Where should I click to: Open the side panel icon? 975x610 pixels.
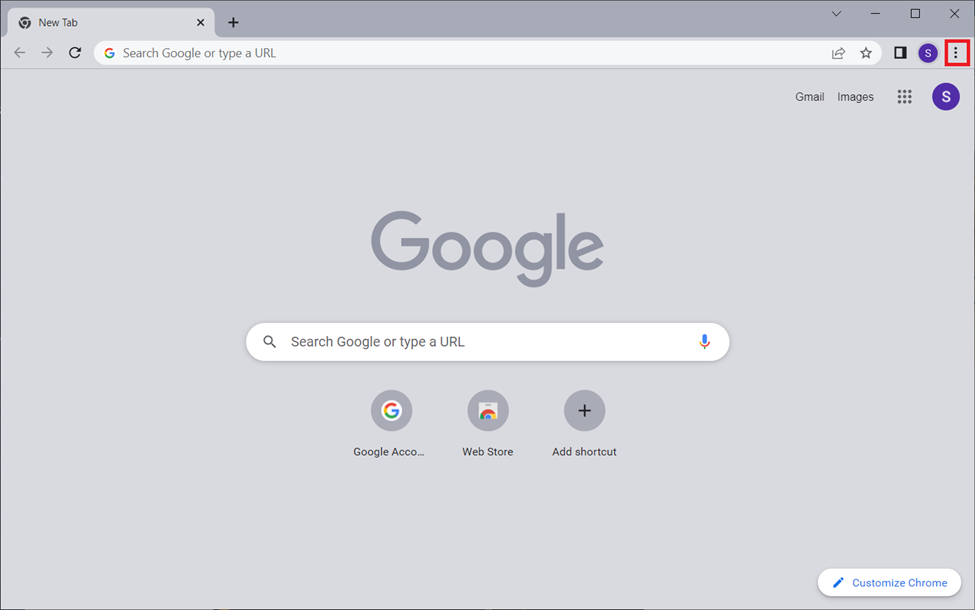click(x=900, y=53)
